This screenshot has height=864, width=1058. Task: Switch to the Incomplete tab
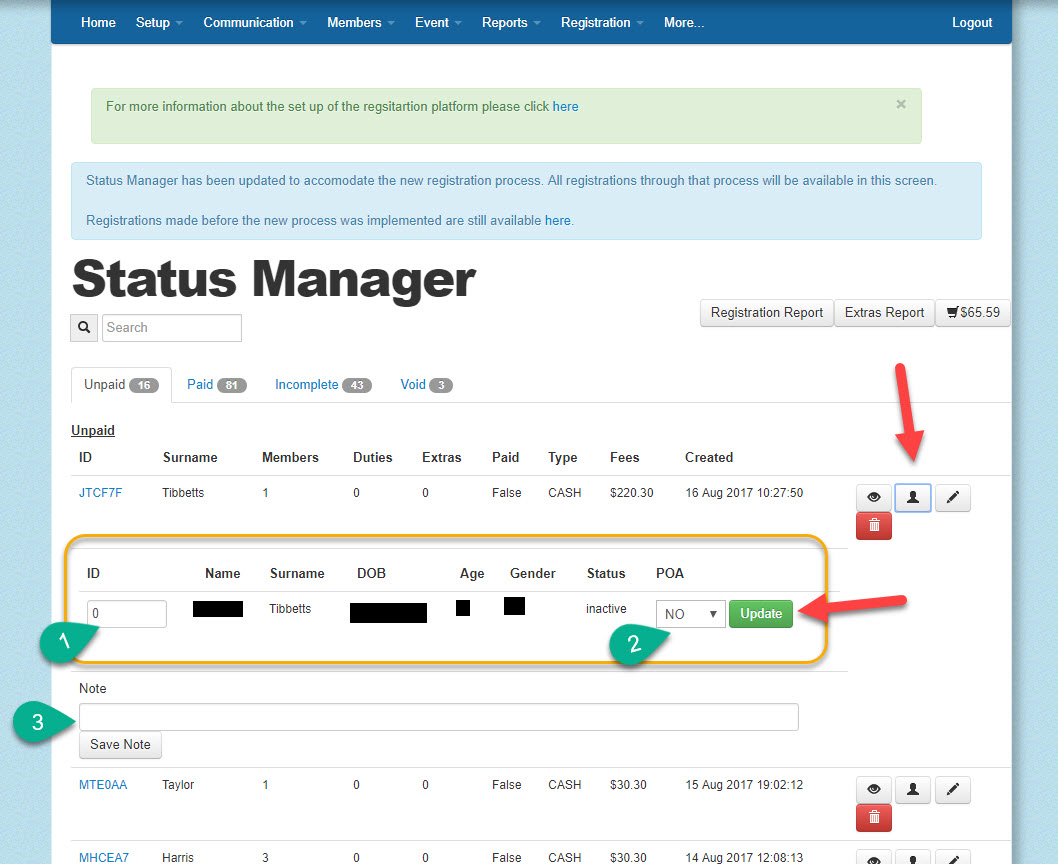pos(323,385)
